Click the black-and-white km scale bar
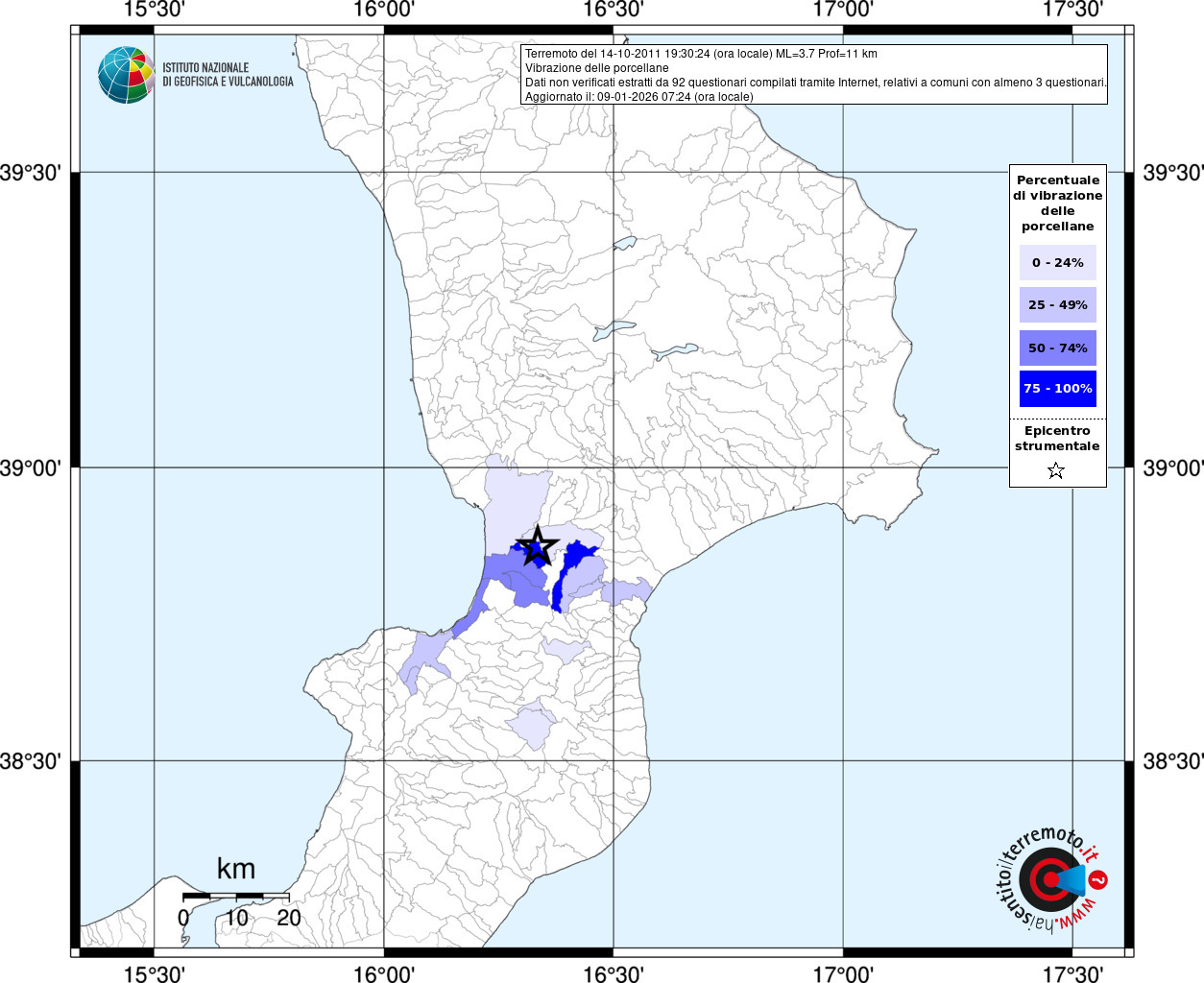 click(236, 896)
